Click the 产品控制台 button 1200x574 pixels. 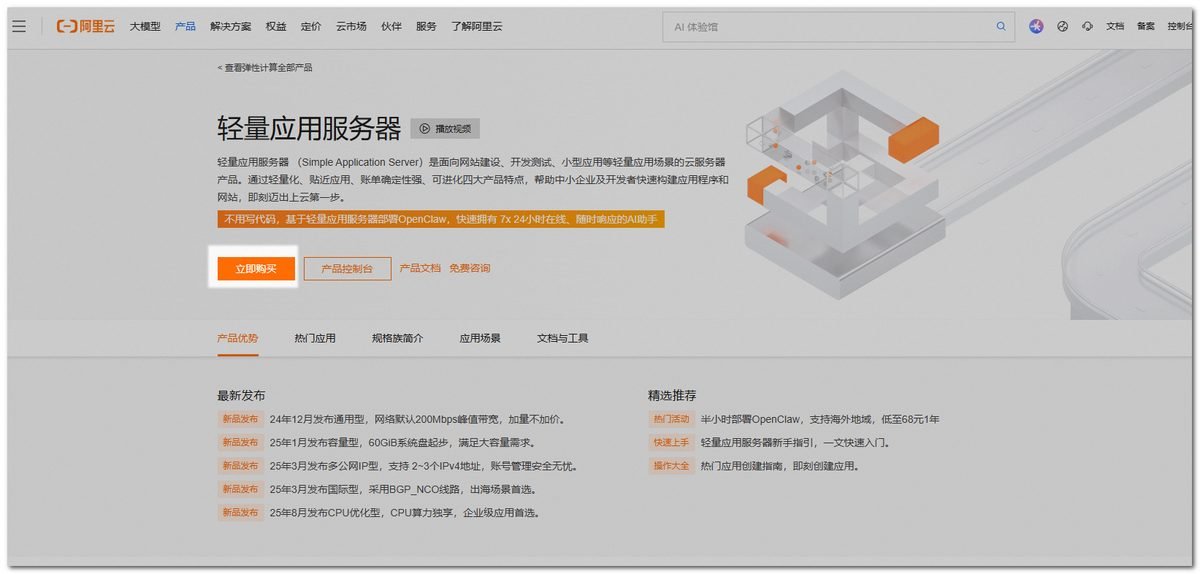pos(347,268)
